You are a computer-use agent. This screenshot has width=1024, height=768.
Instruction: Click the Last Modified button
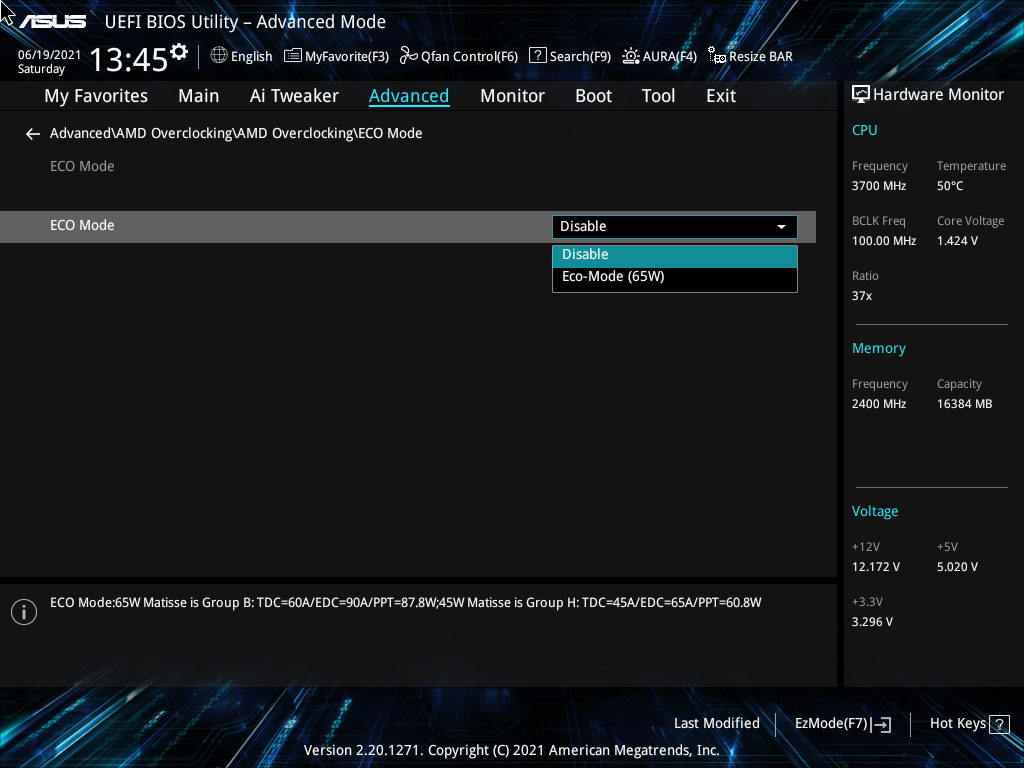[716, 723]
